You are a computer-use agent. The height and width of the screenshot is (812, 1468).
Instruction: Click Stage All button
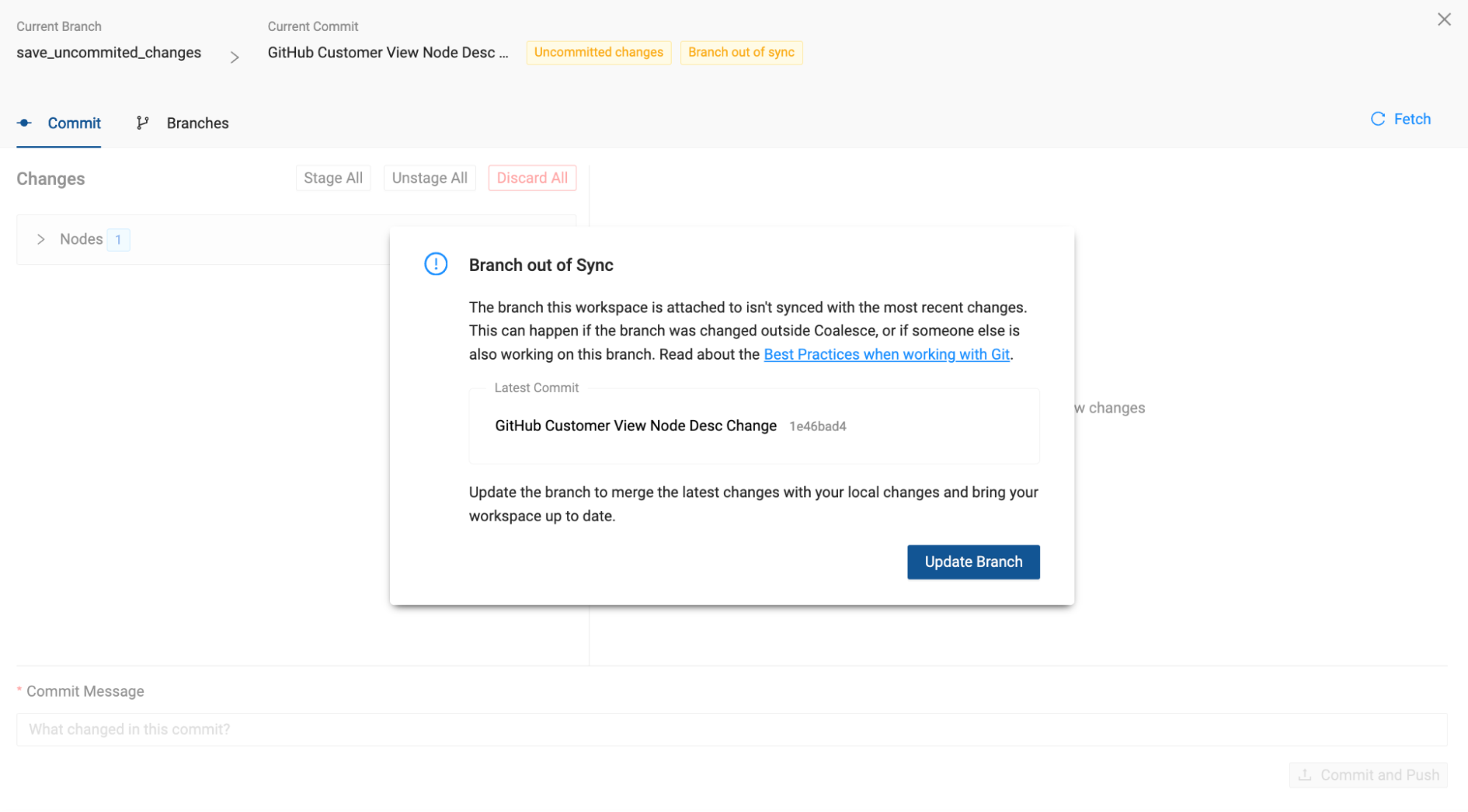tap(333, 178)
